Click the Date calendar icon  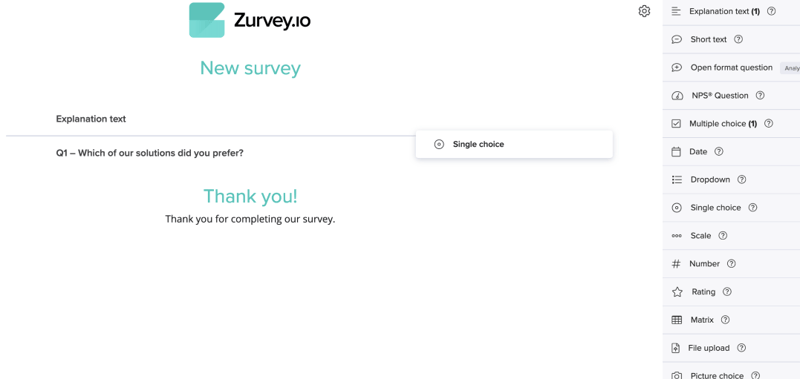tap(676, 151)
